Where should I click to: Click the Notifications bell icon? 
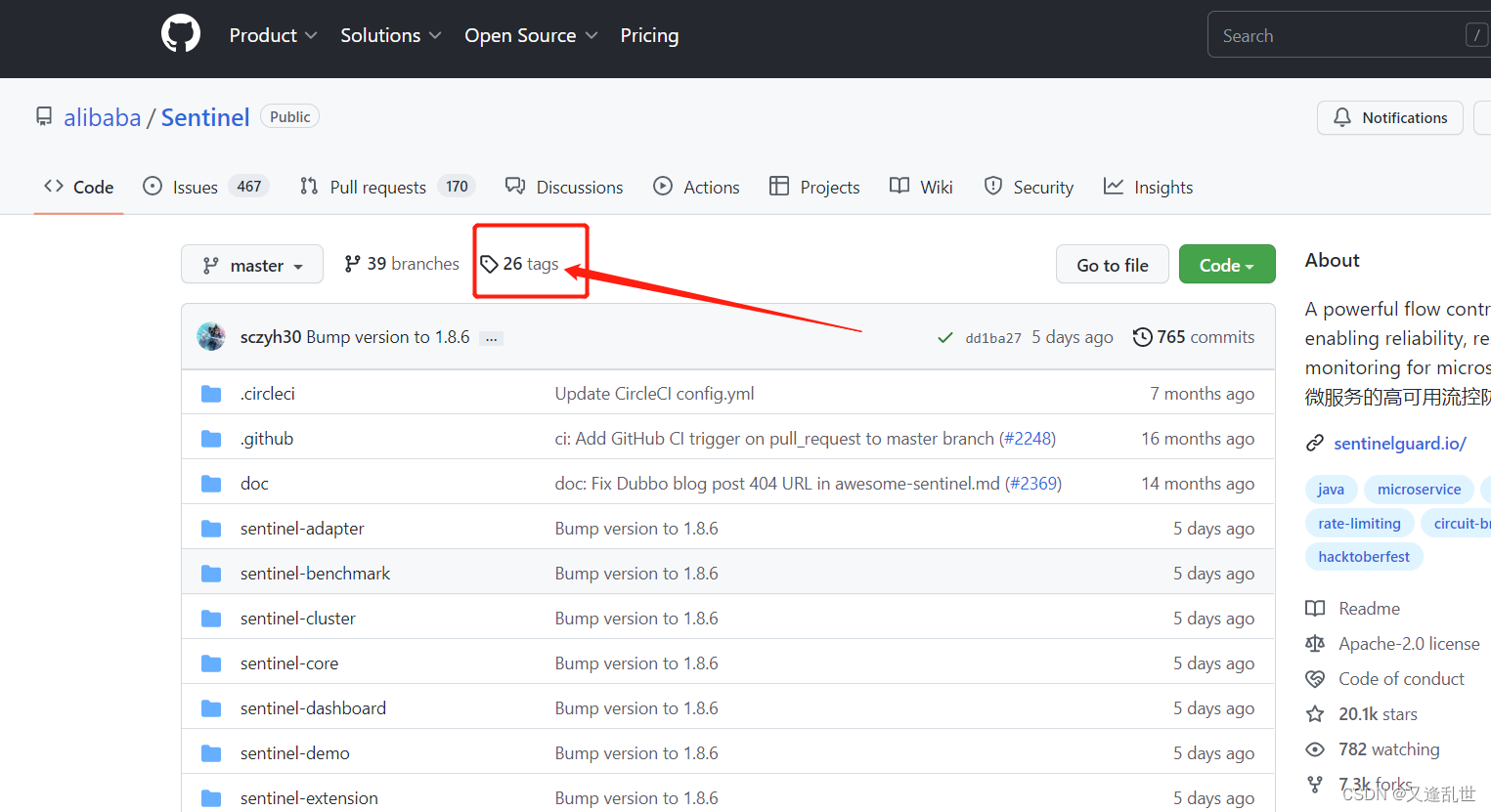tap(1342, 117)
